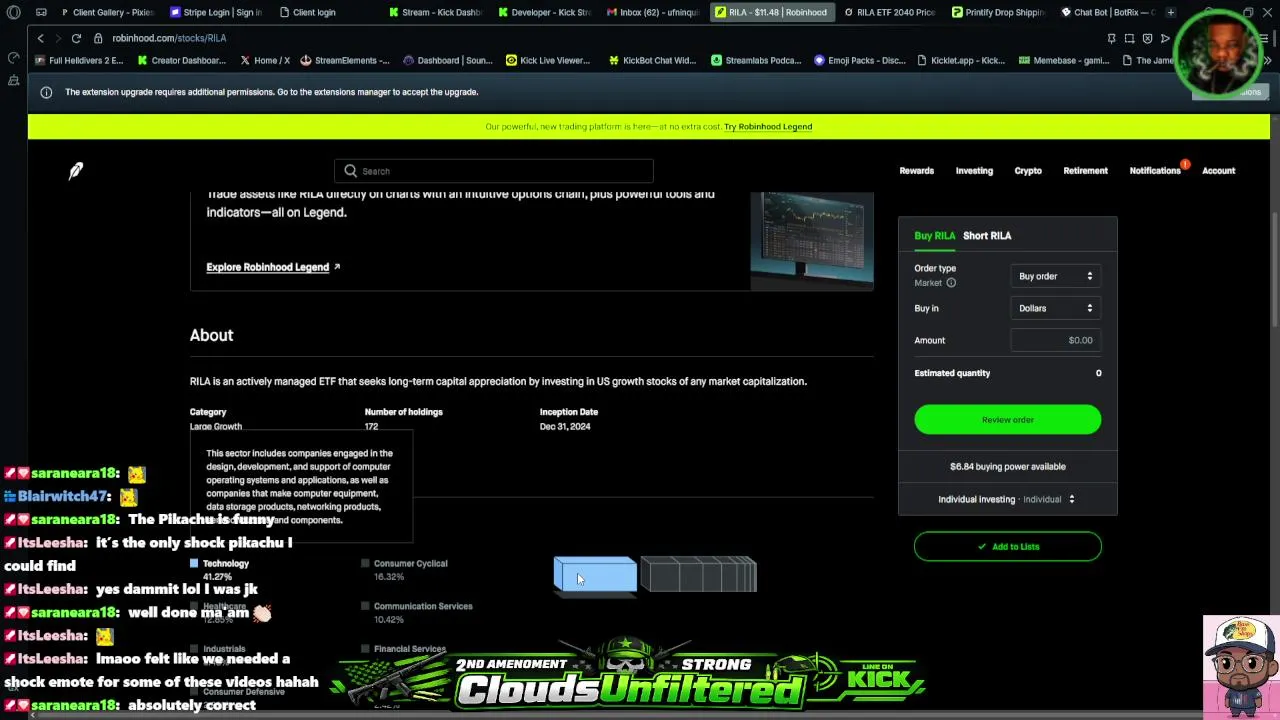Open the Dashboard | Sound bookmark
The width and height of the screenshot is (1280, 720).
click(x=447, y=60)
